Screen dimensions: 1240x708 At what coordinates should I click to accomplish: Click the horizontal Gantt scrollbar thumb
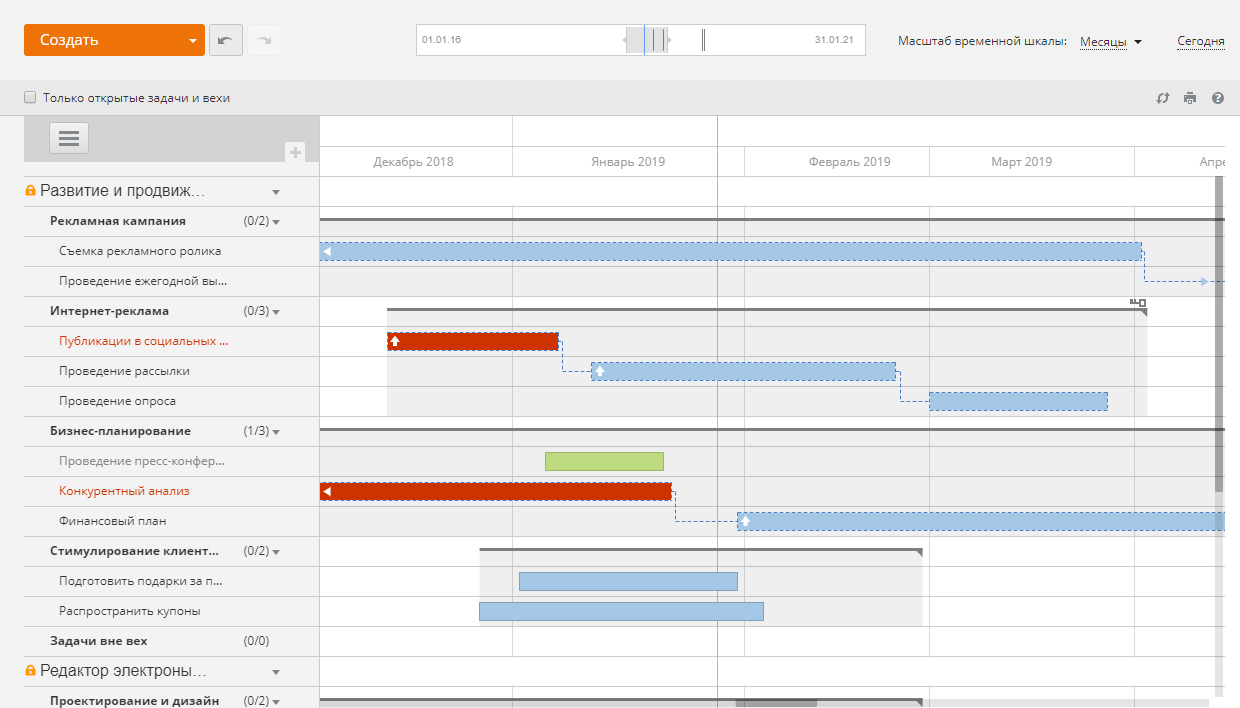(776, 703)
